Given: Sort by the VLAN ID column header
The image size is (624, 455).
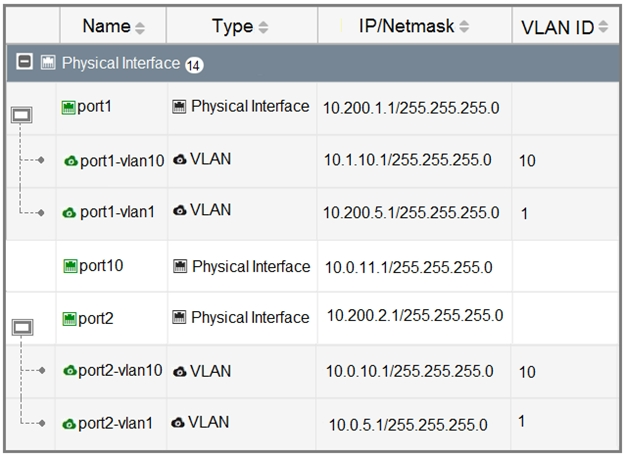Looking at the screenshot, I should 603,28.
